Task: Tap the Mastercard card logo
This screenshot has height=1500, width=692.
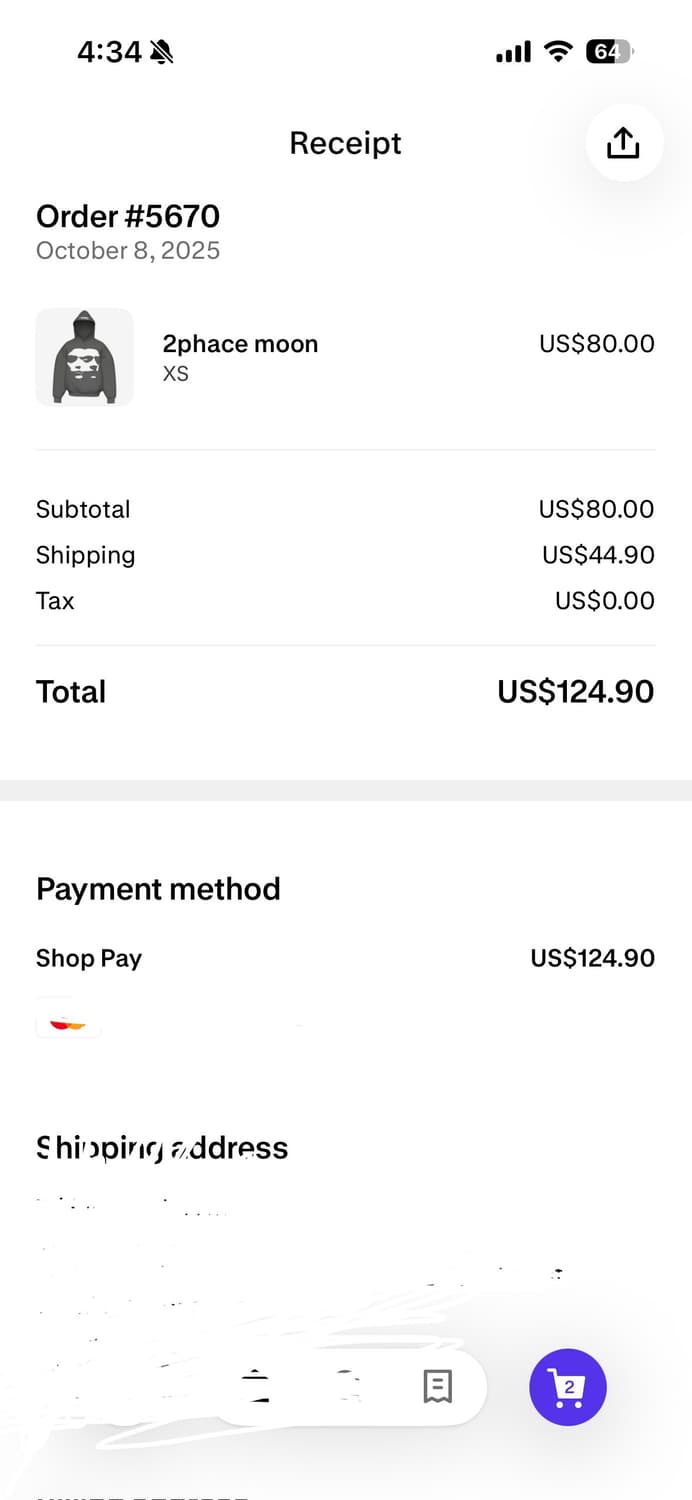Action: coord(68,1021)
